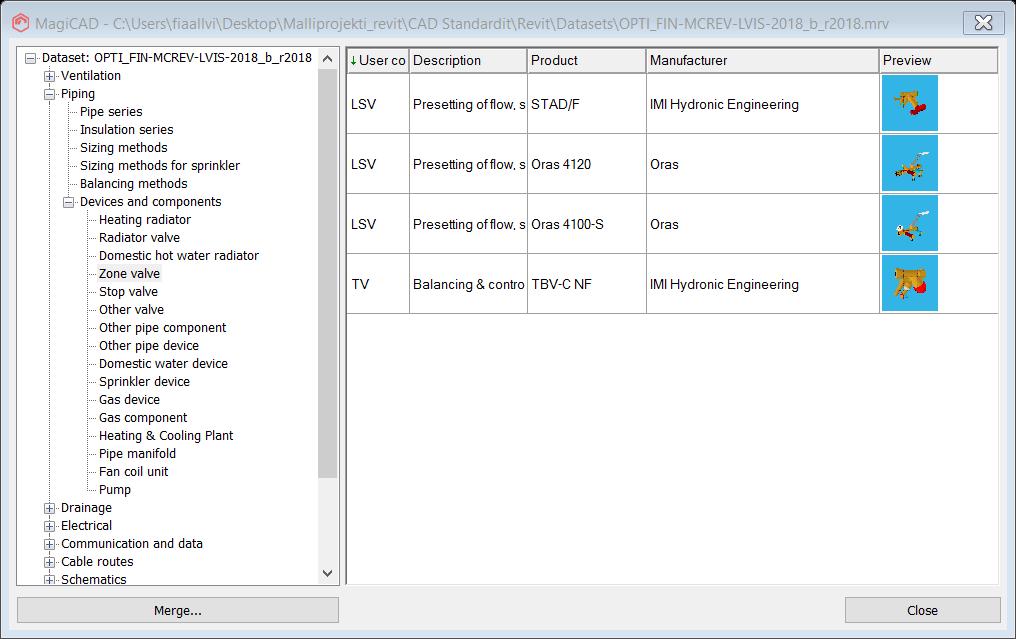Select the Cable routes tree label

tap(97, 562)
